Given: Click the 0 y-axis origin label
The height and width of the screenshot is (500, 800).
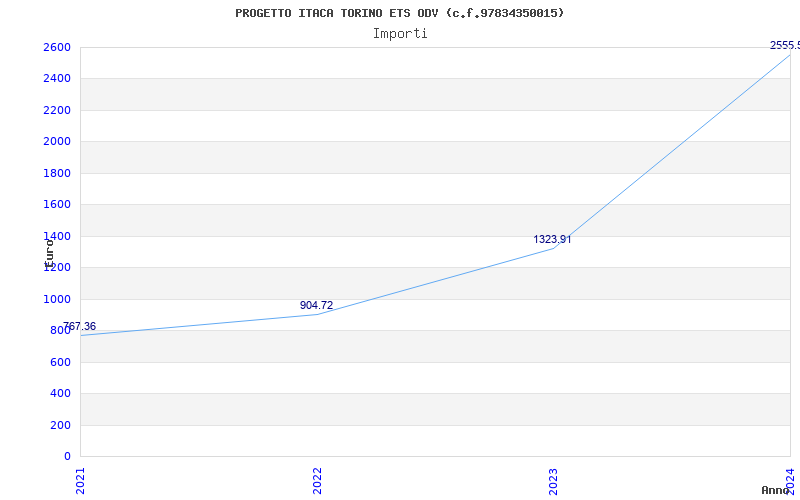Looking at the screenshot, I should click(x=67, y=457).
